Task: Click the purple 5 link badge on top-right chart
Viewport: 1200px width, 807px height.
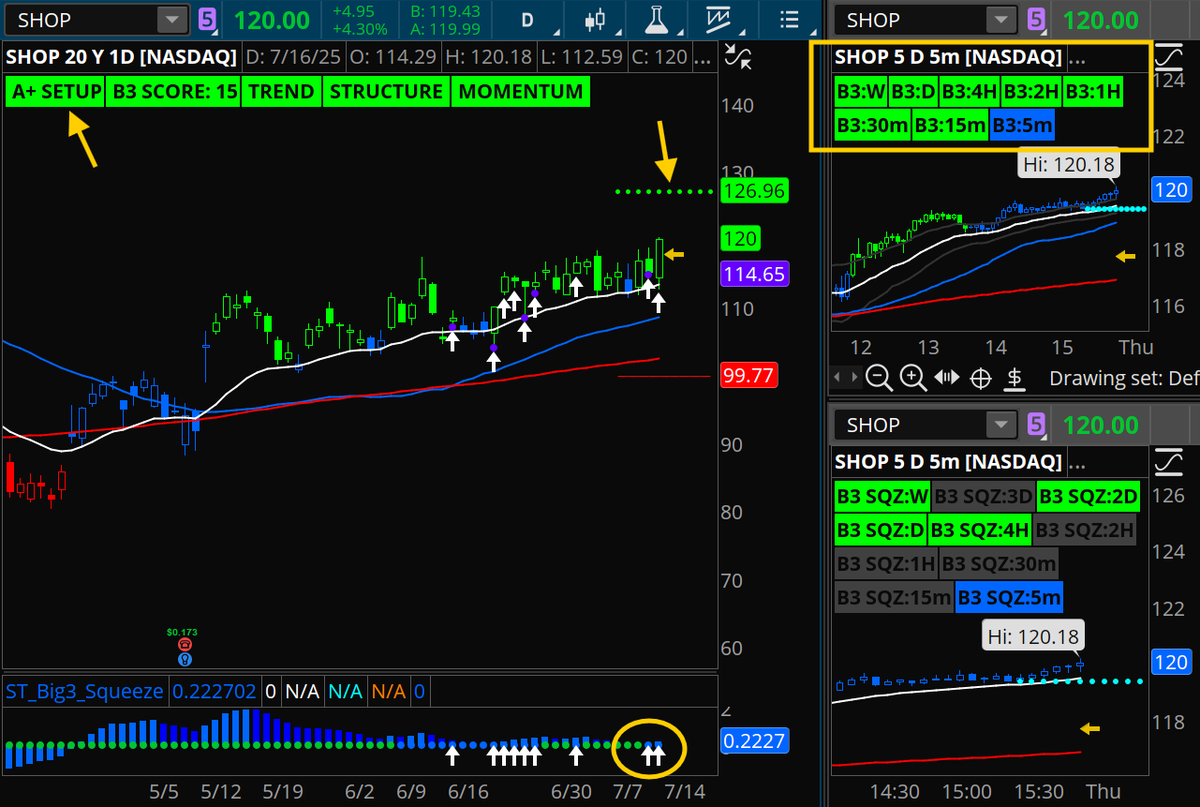Action: click(1036, 19)
